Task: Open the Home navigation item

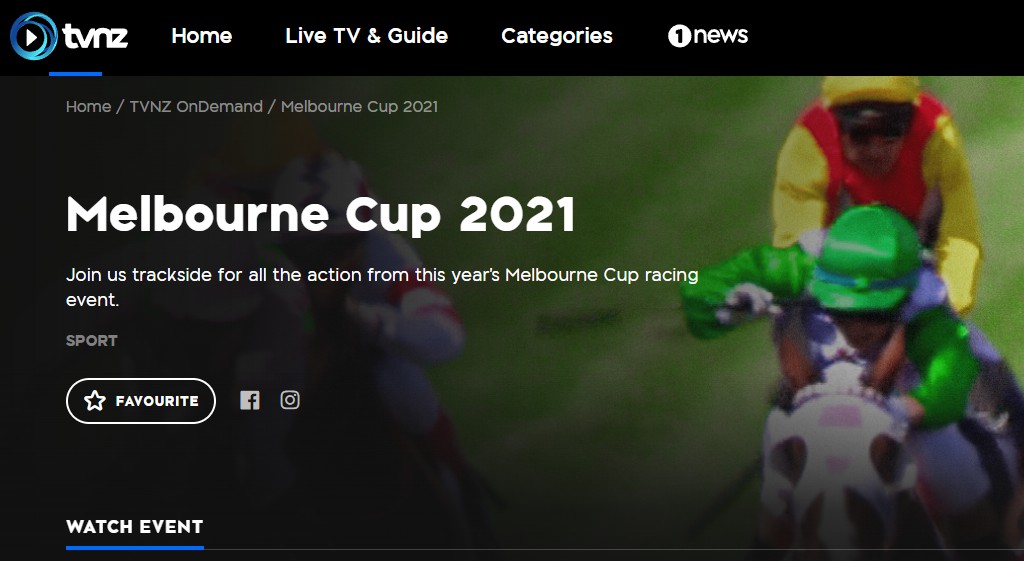Action: click(202, 35)
